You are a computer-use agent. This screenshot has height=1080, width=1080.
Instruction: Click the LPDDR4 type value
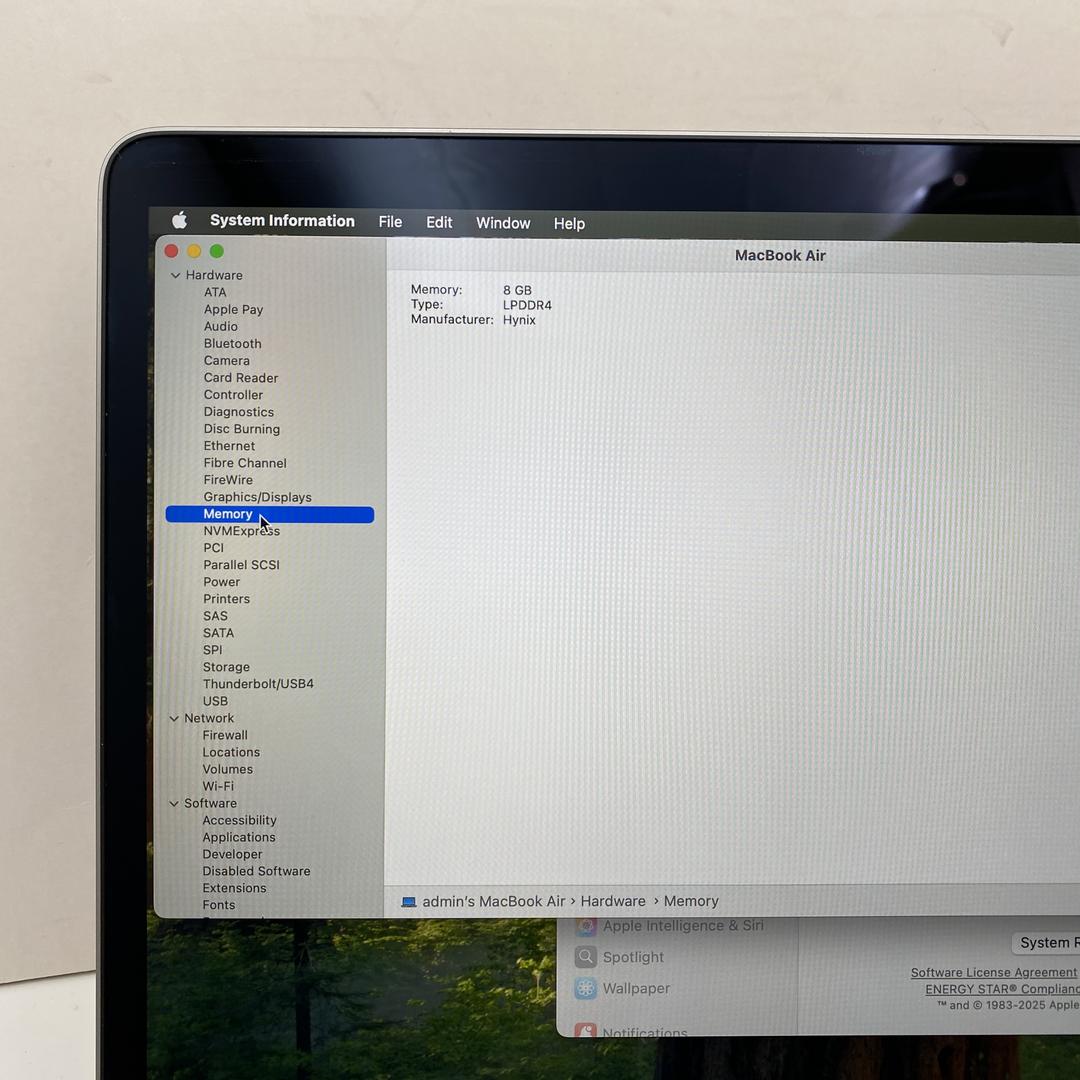coord(527,305)
